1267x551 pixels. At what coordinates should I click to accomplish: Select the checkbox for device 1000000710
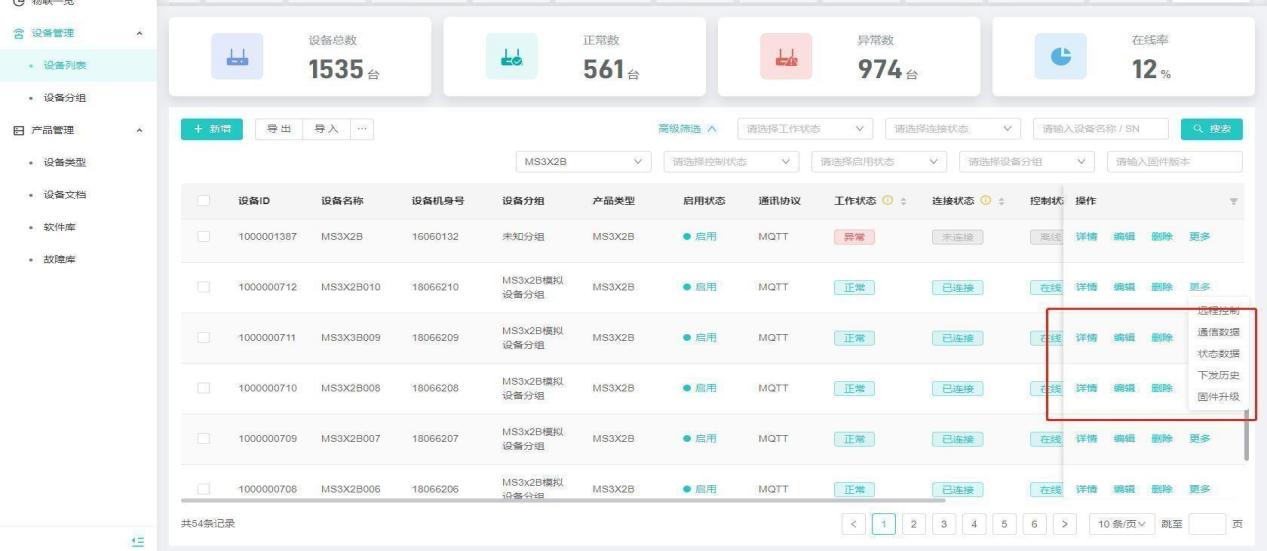(x=204, y=389)
